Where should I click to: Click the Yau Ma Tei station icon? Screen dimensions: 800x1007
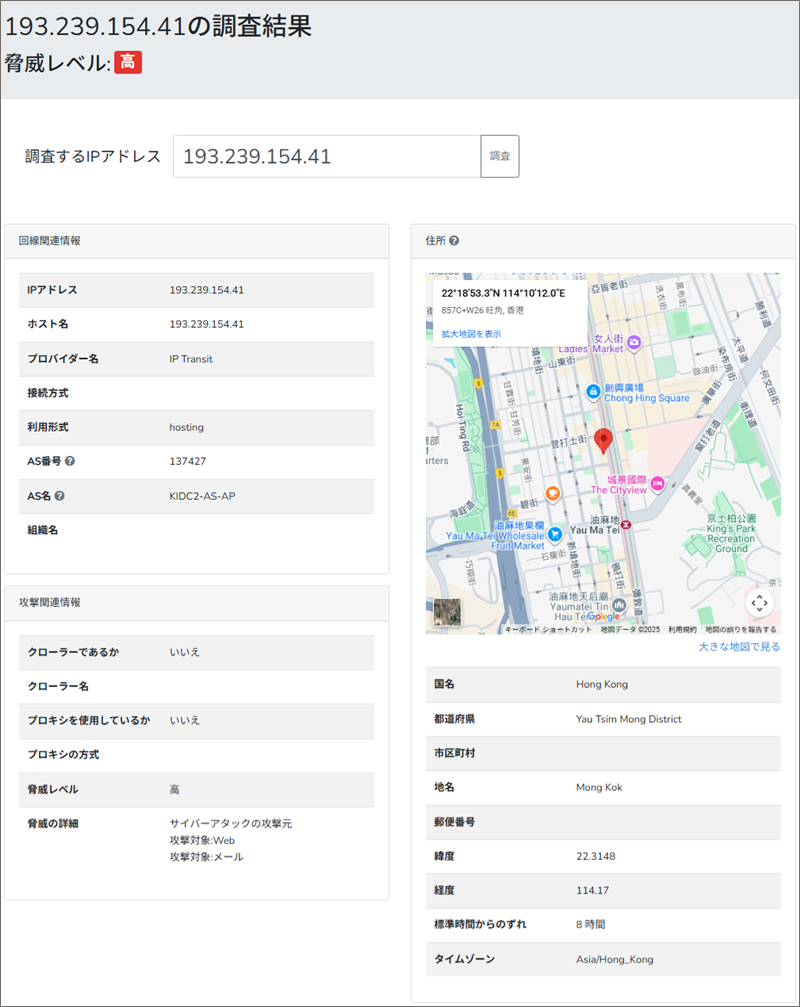coord(626,524)
